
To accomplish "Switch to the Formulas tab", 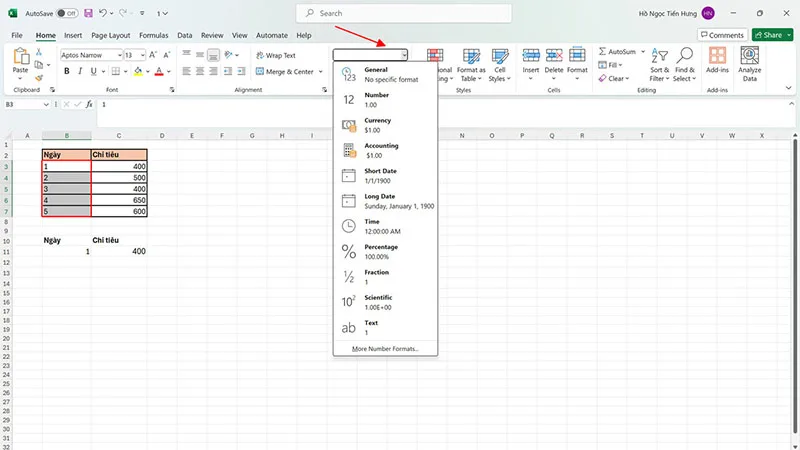I will 154,35.
